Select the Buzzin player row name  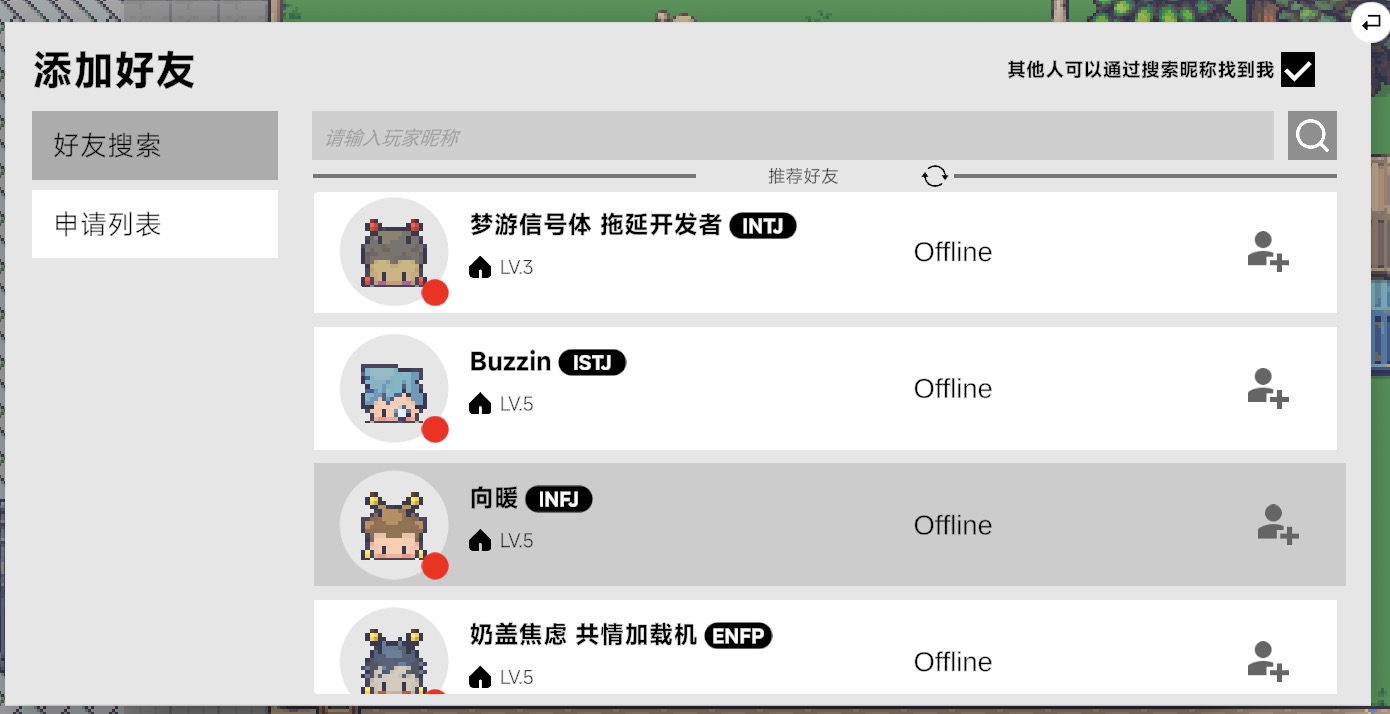pos(510,362)
